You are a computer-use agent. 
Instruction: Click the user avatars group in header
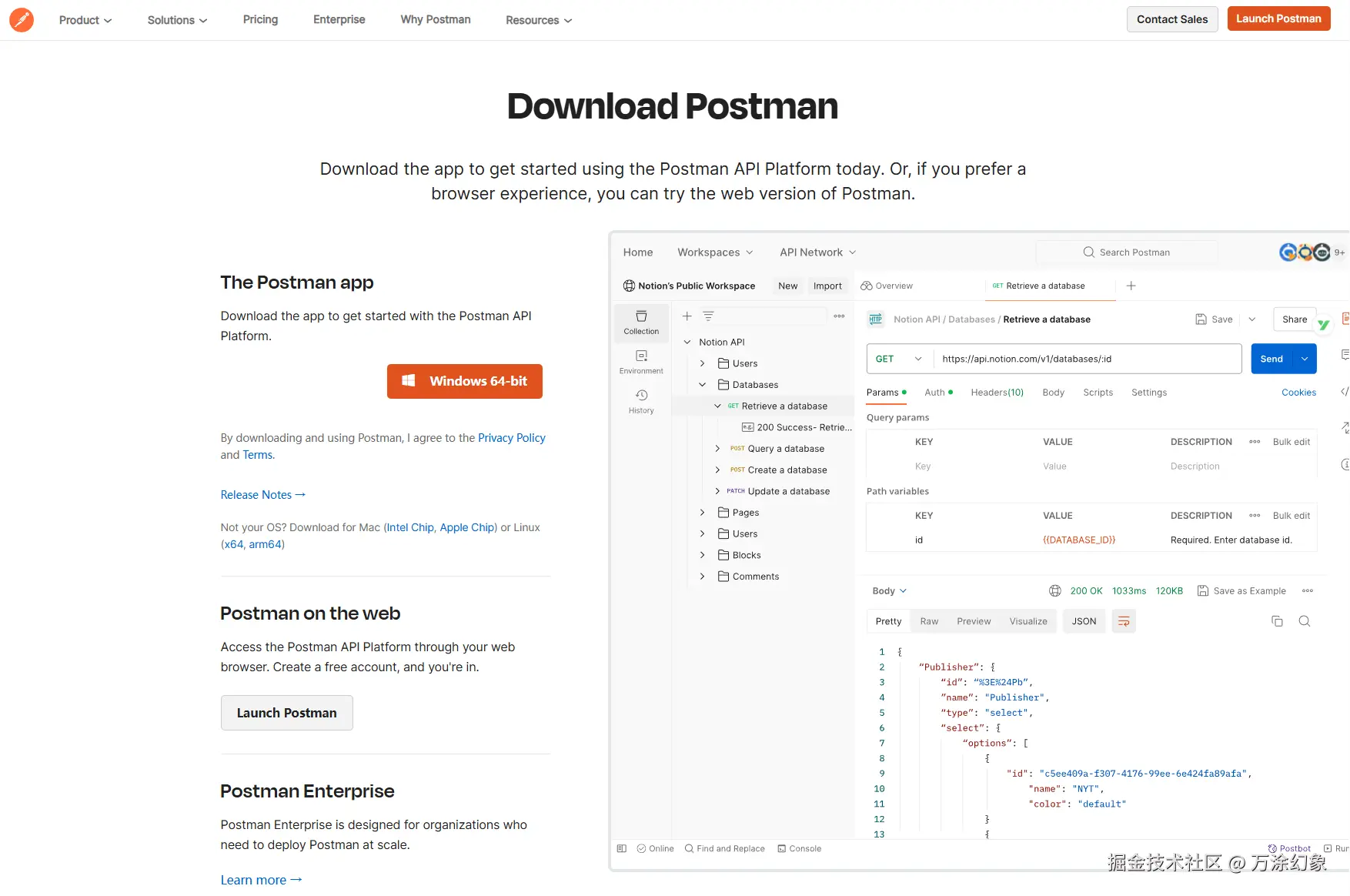[x=1305, y=252]
